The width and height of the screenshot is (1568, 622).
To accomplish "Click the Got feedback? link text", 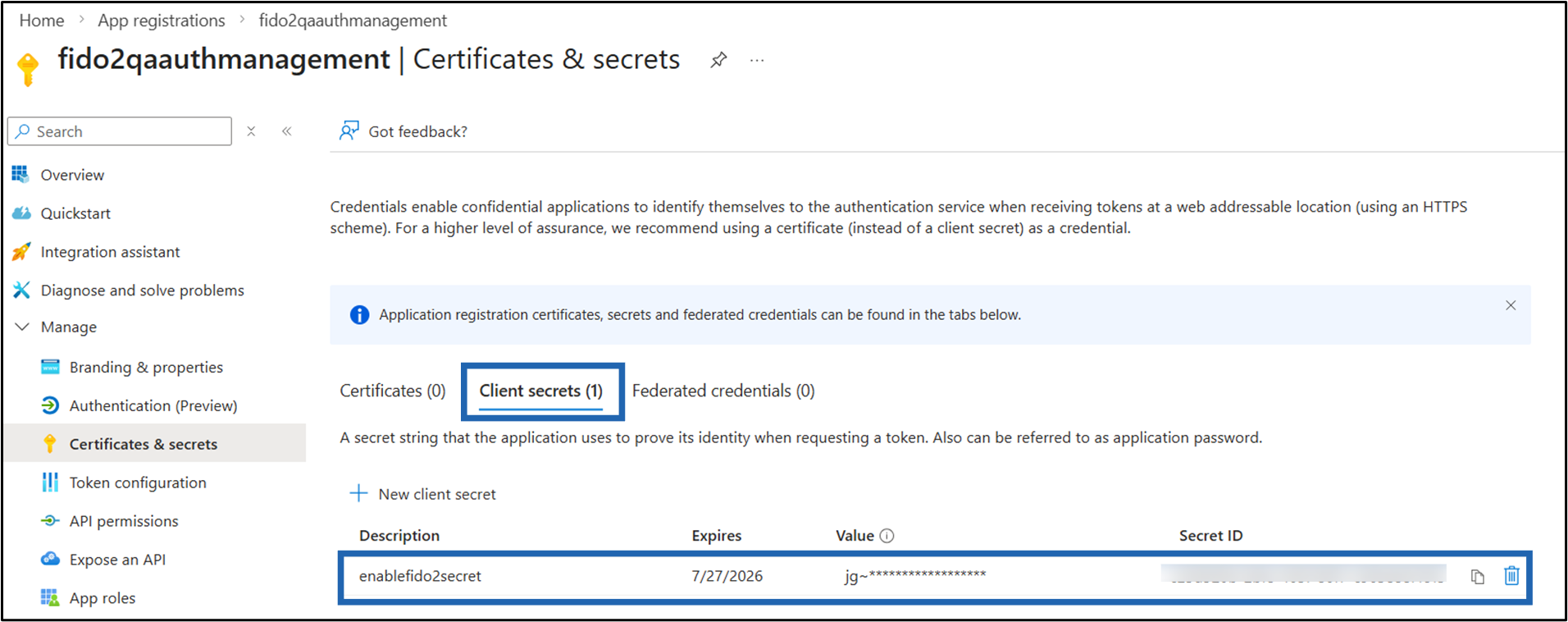I will click(x=418, y=131).
